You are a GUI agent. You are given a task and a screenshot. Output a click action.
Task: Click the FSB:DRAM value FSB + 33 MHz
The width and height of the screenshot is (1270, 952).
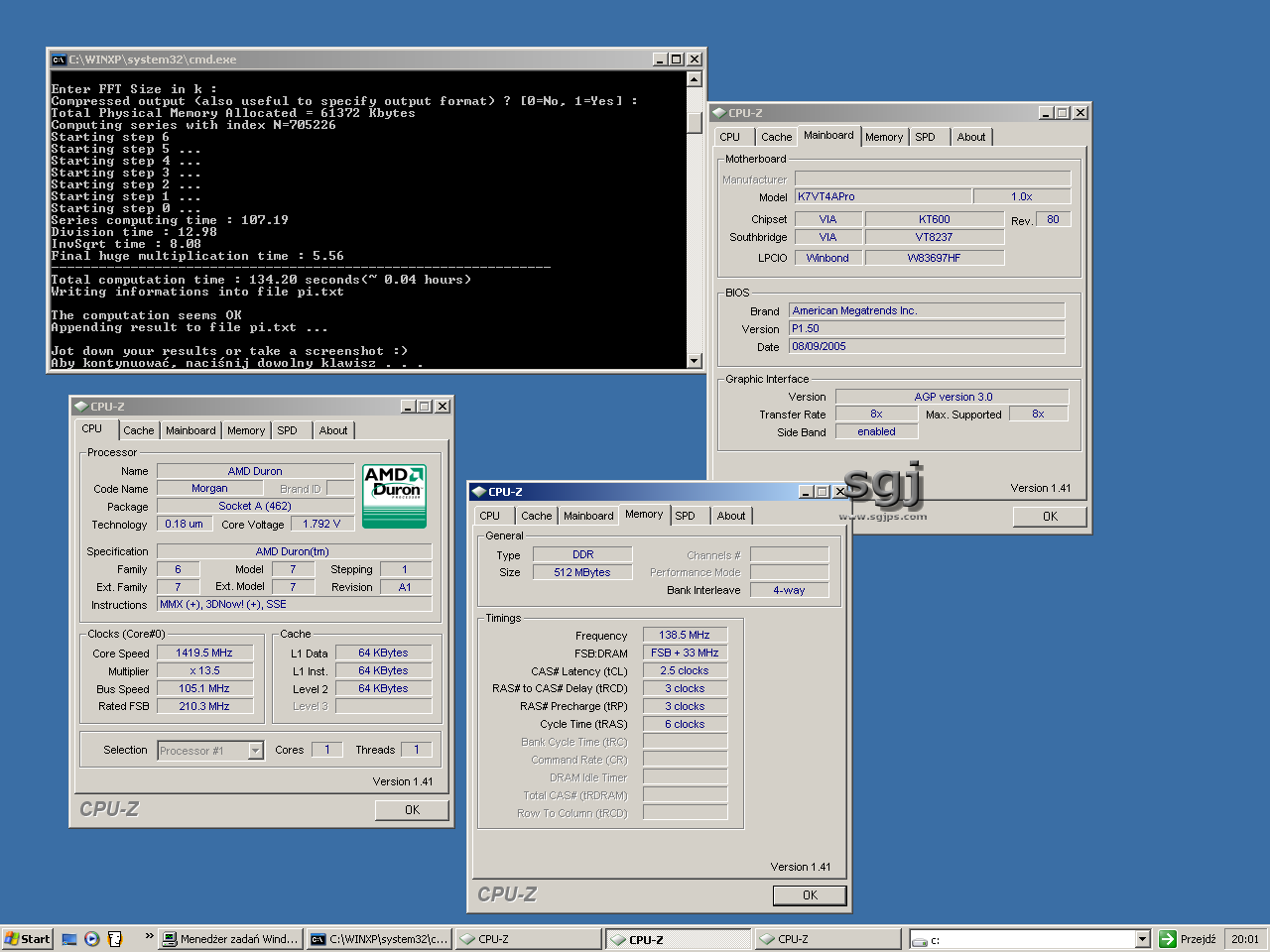pyautogui.click(x=685, y=653)
